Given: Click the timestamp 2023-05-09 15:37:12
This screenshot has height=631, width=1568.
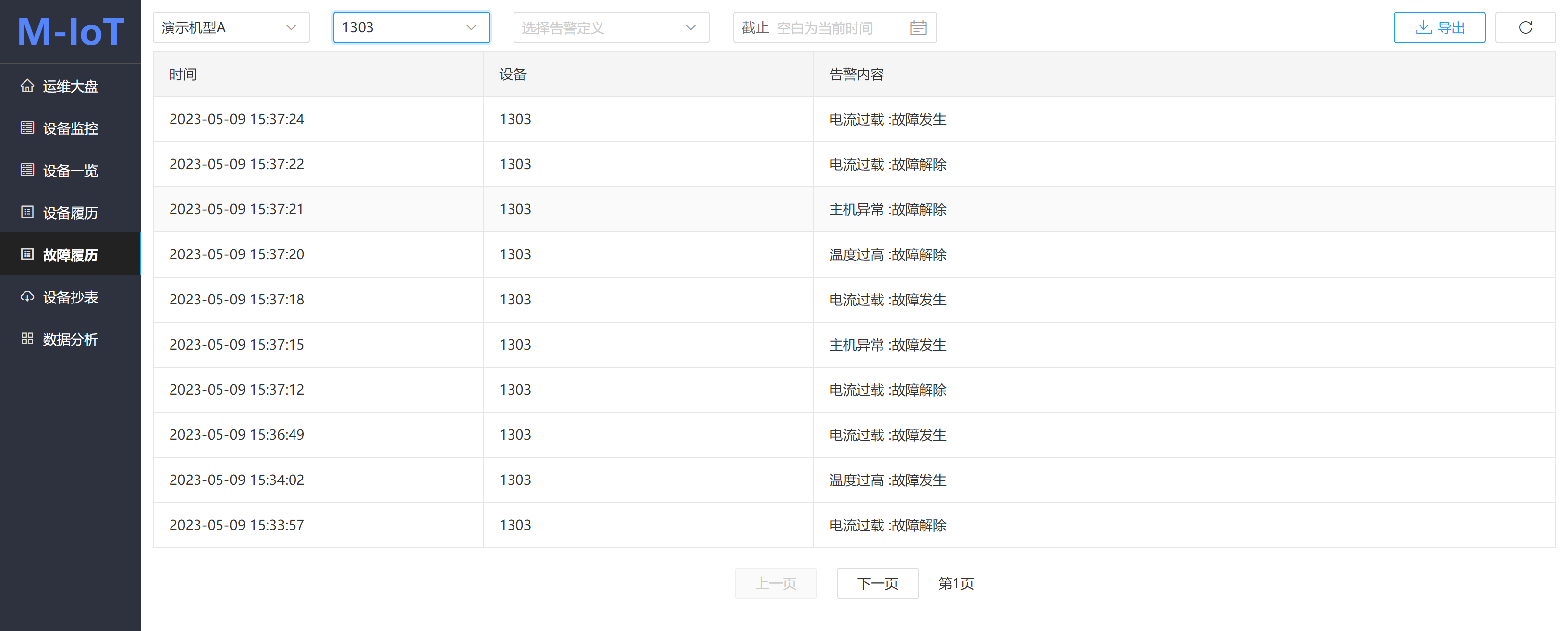Looking at the screenshot, I should (237, 389).
